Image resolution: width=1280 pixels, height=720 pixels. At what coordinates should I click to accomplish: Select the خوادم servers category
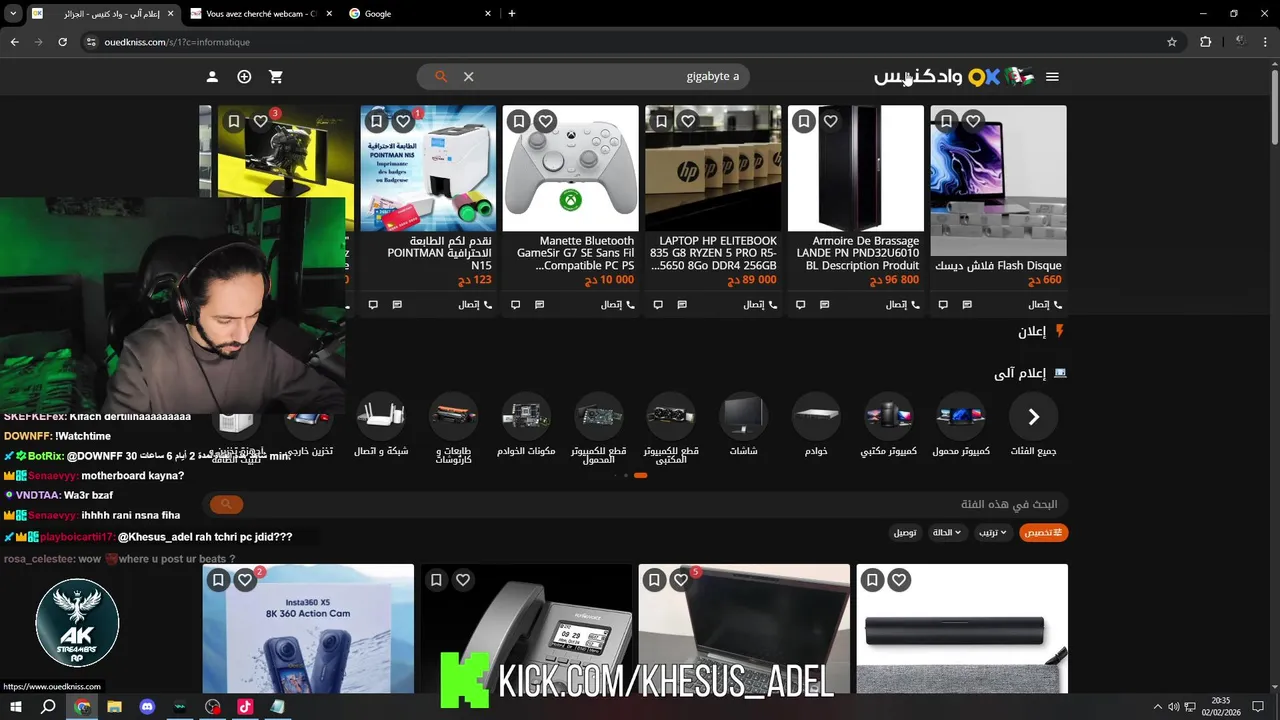tap(816, 427)
